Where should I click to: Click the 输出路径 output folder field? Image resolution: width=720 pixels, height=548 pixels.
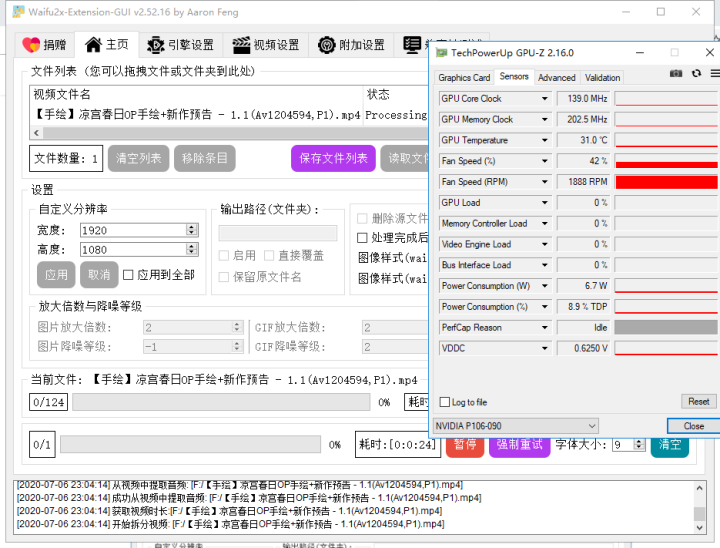(278, 233)
